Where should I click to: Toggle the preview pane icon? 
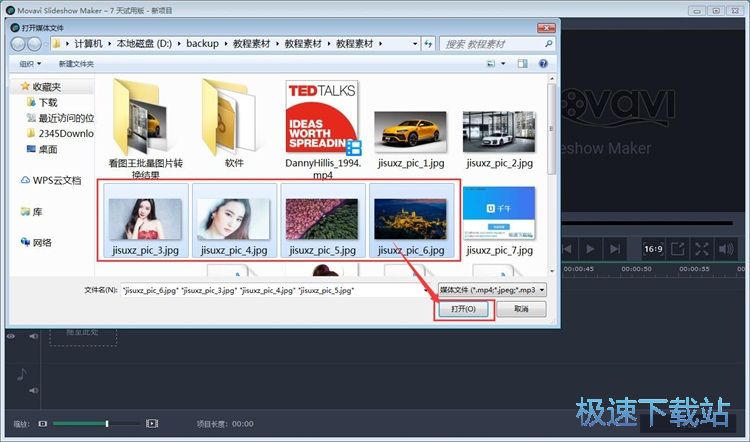pyautogui.click(x=522, y=64)
